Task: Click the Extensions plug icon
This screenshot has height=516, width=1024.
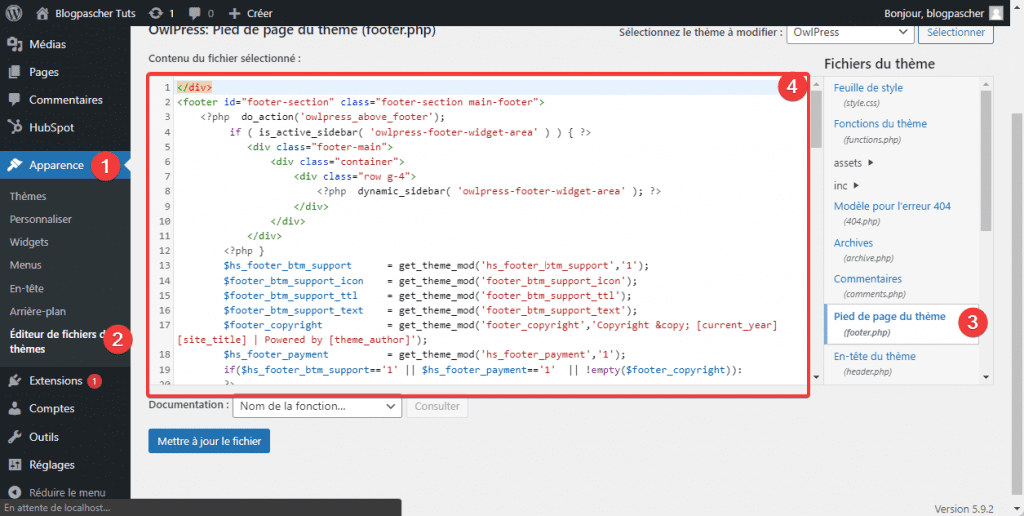Action: [x=14, y=381]
